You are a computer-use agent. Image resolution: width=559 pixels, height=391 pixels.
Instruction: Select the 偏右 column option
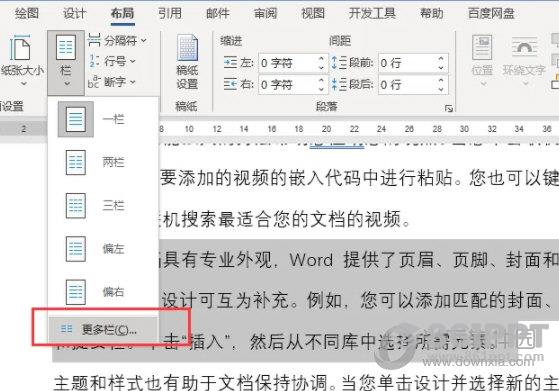tap(103, 292)
